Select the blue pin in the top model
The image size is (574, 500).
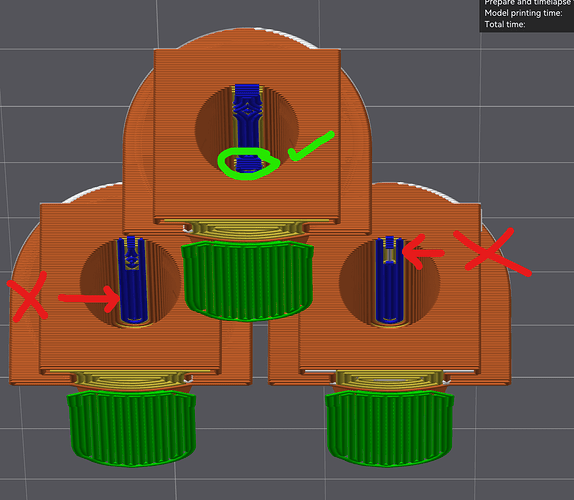tap(247, 128)
